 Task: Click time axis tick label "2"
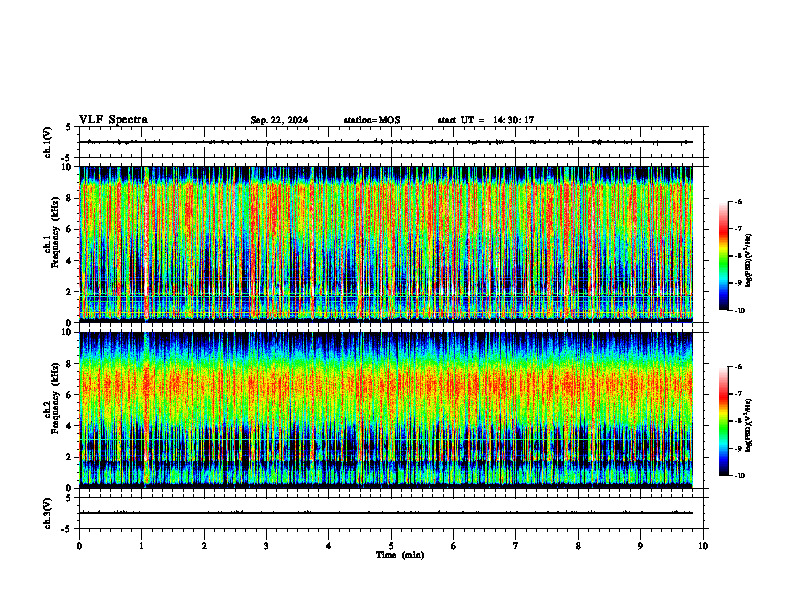click(x=204, y=546)
